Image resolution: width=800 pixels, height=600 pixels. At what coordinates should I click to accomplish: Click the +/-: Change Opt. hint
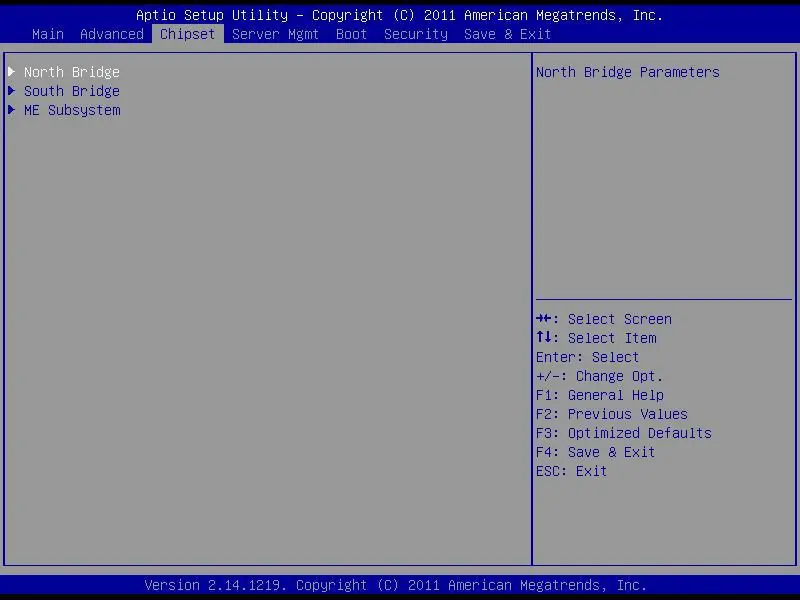tap(599, 377)
